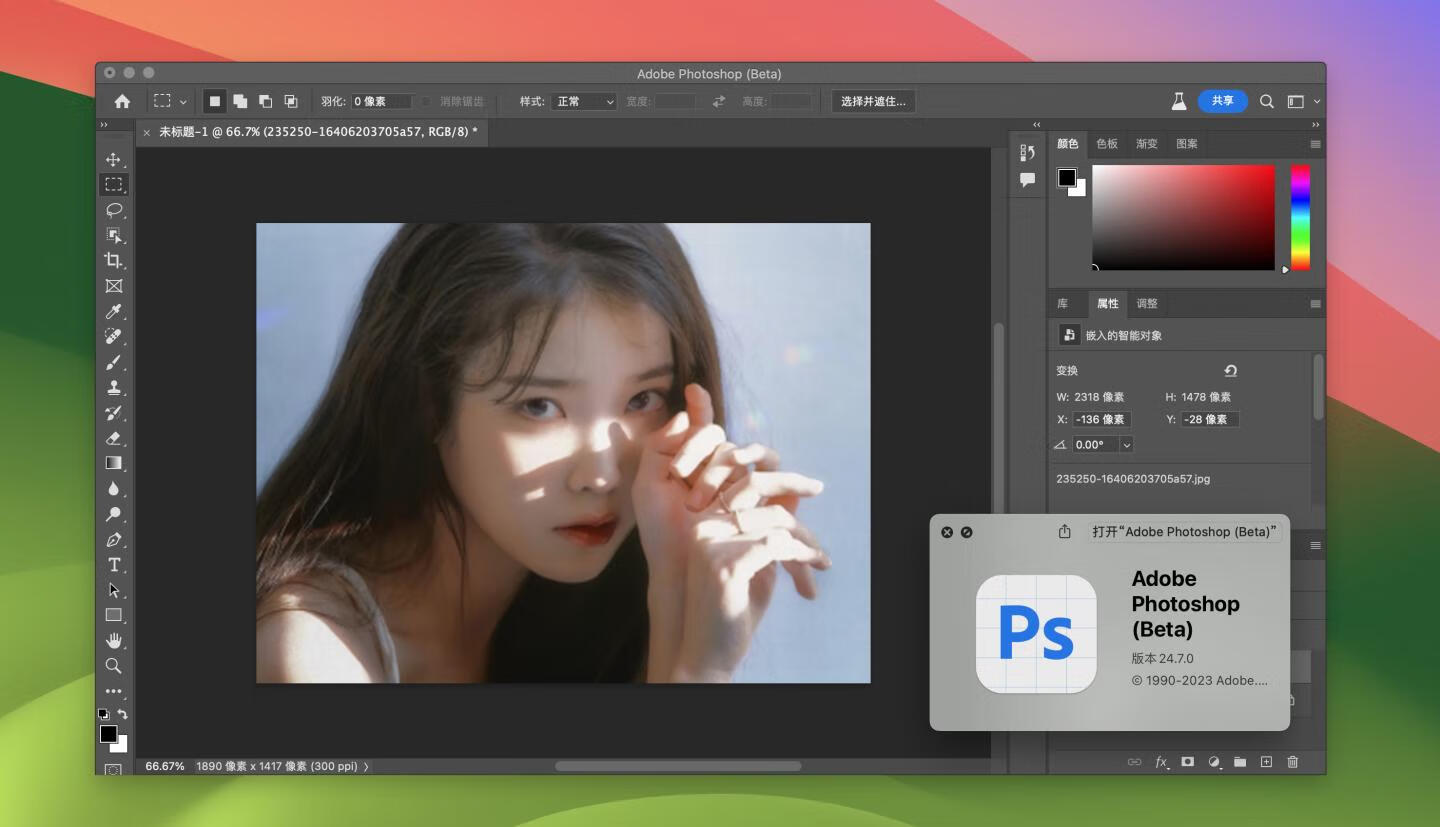Screen dimensions: 1440x827
Task: Toggle Quick Mask mode
Action: (x=113, y=769)
